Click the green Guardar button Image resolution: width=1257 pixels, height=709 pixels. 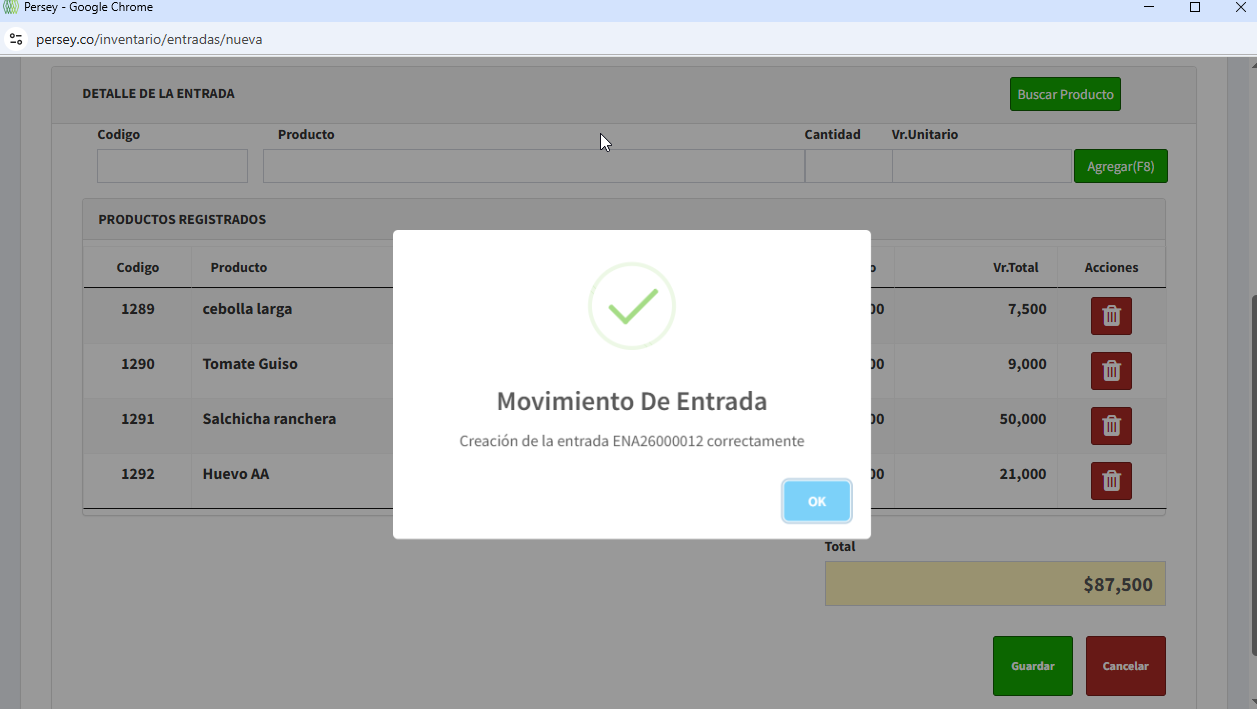click(x=1032, y=666)
